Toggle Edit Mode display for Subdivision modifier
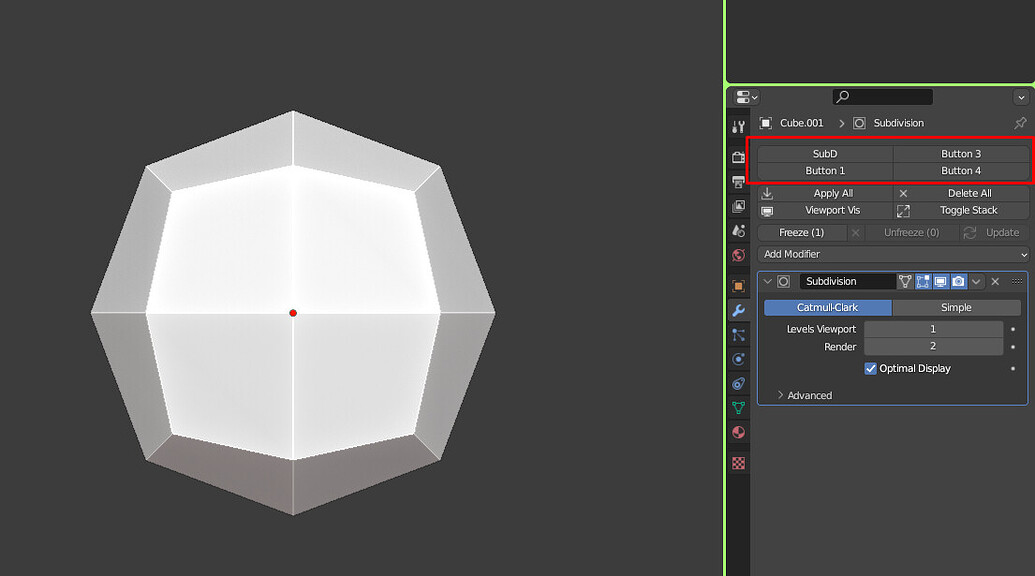 (x=923, y=281)
